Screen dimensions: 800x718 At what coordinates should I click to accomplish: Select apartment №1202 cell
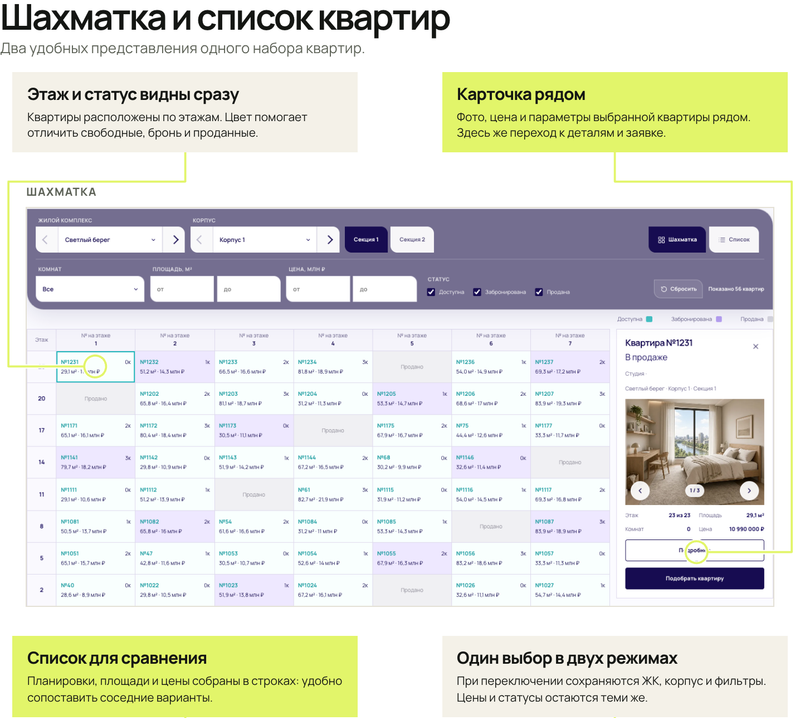coord(175,399)
